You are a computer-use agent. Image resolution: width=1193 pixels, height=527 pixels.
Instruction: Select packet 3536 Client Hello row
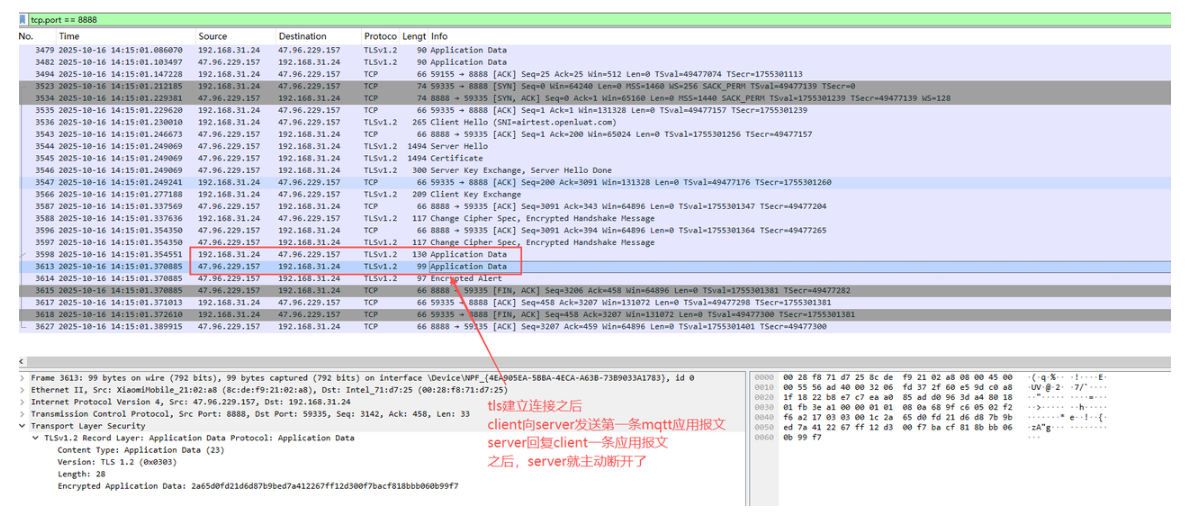click(x=594, y=122)
